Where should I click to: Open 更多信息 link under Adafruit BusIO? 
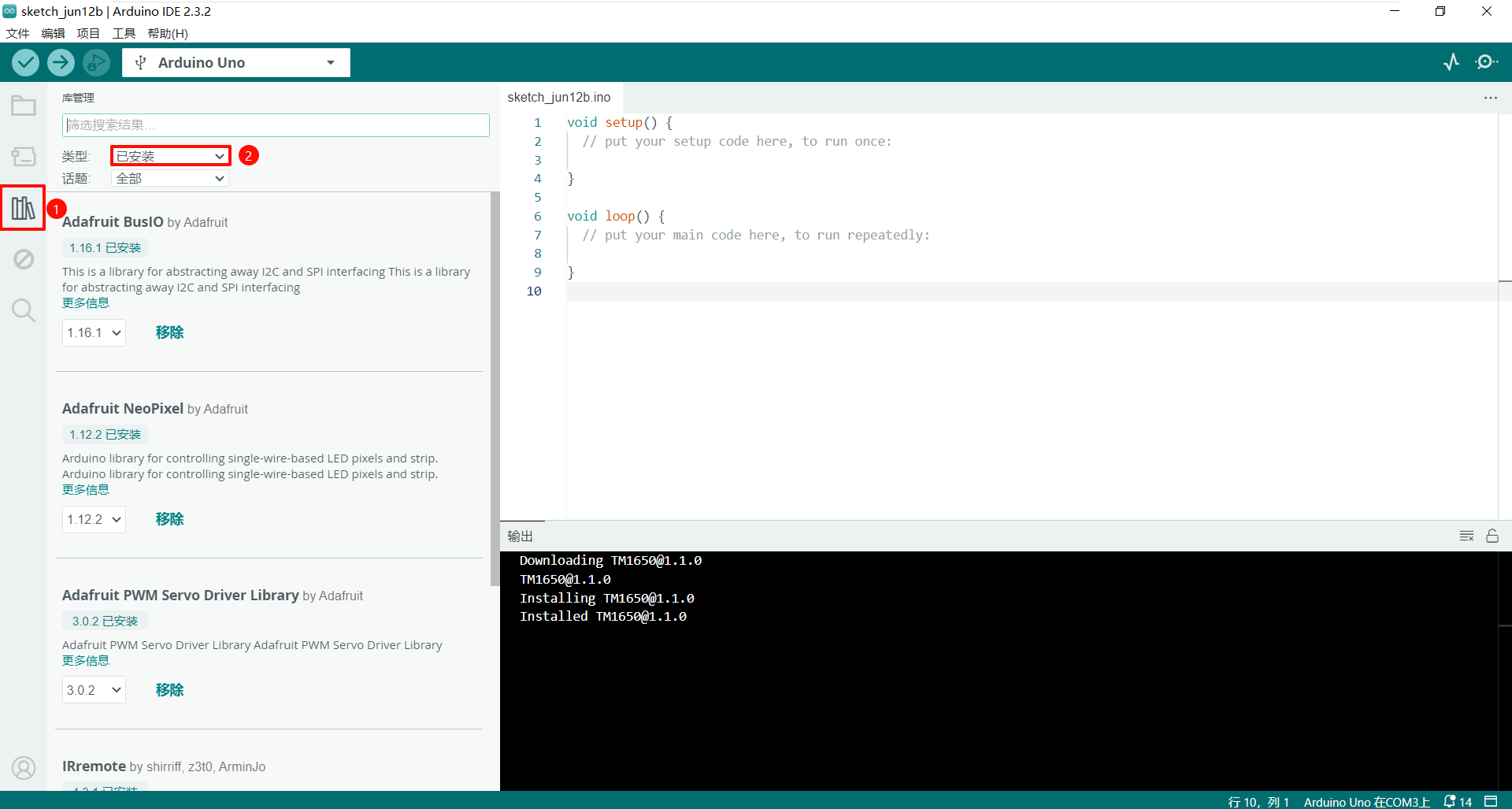[86, 303]
